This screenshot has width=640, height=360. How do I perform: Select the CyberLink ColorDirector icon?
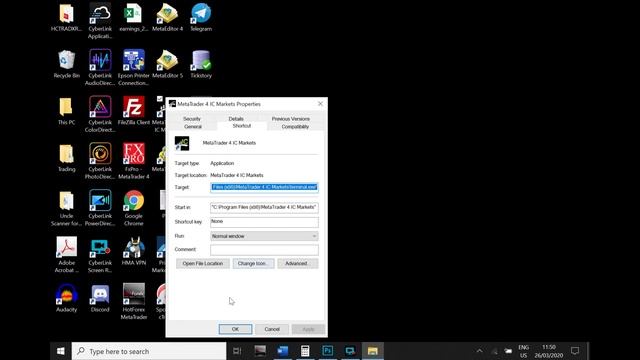[100, 114]
